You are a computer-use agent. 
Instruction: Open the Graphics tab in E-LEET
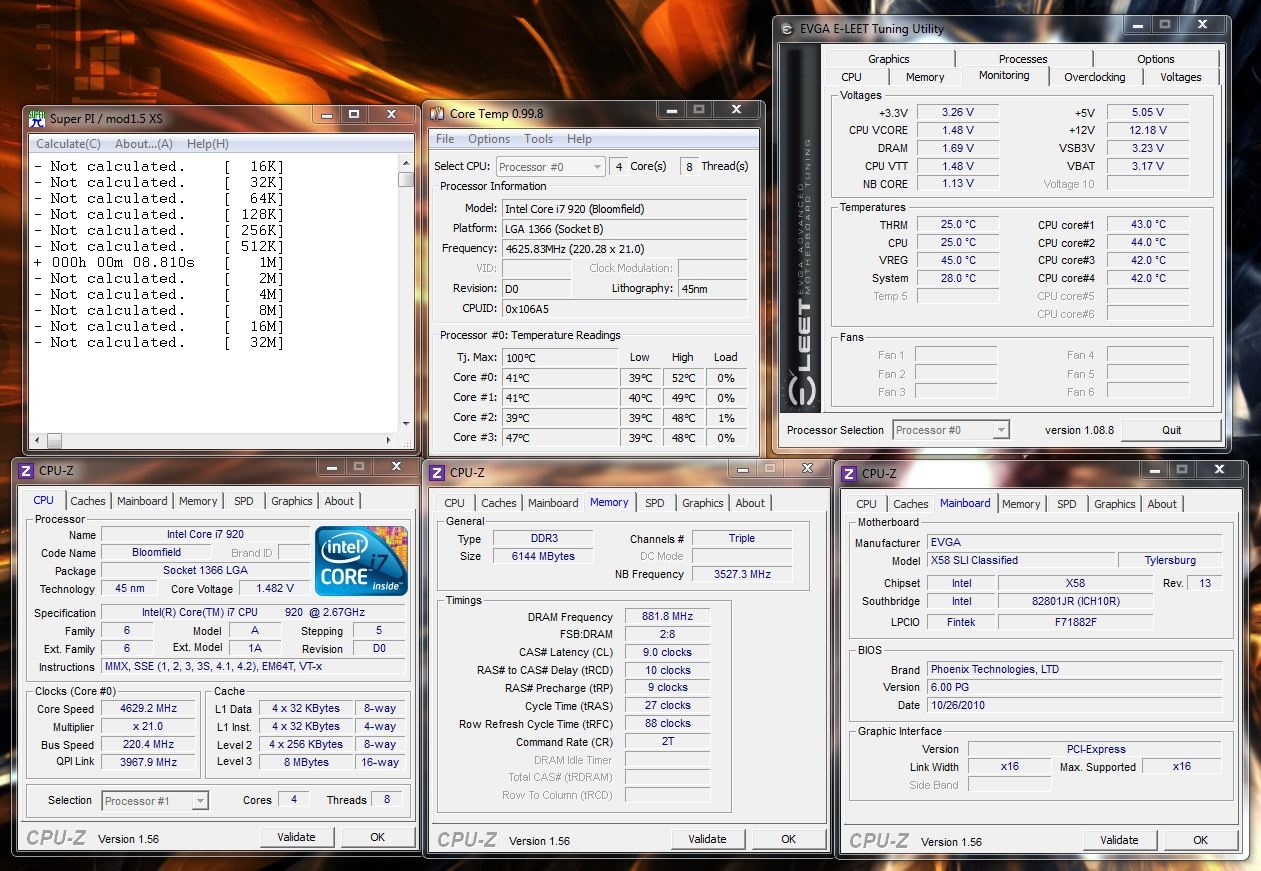coord(889,59)
